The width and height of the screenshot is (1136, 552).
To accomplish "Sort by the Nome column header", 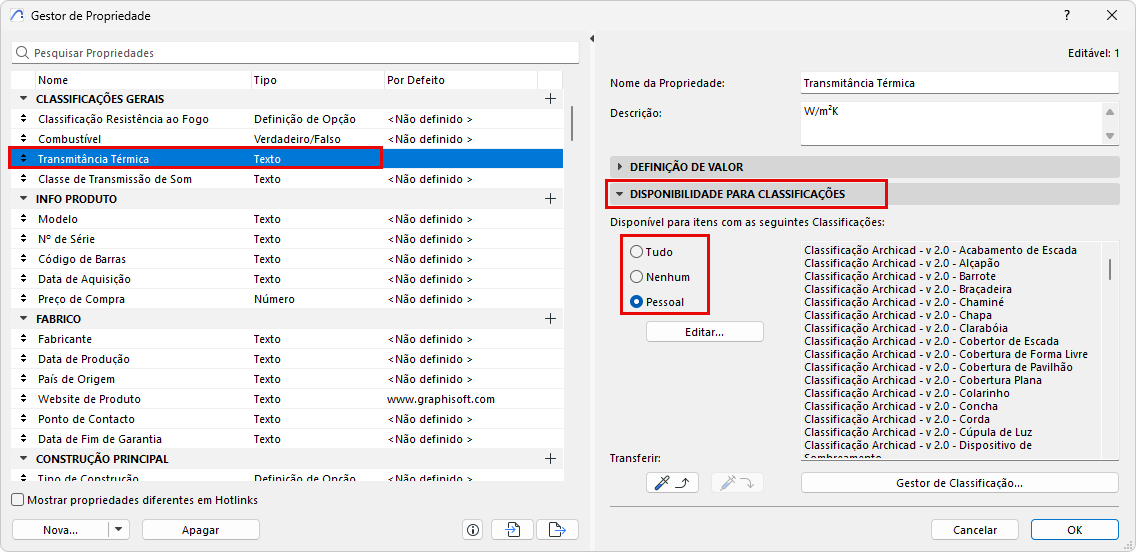I will [x=143, y=80].
